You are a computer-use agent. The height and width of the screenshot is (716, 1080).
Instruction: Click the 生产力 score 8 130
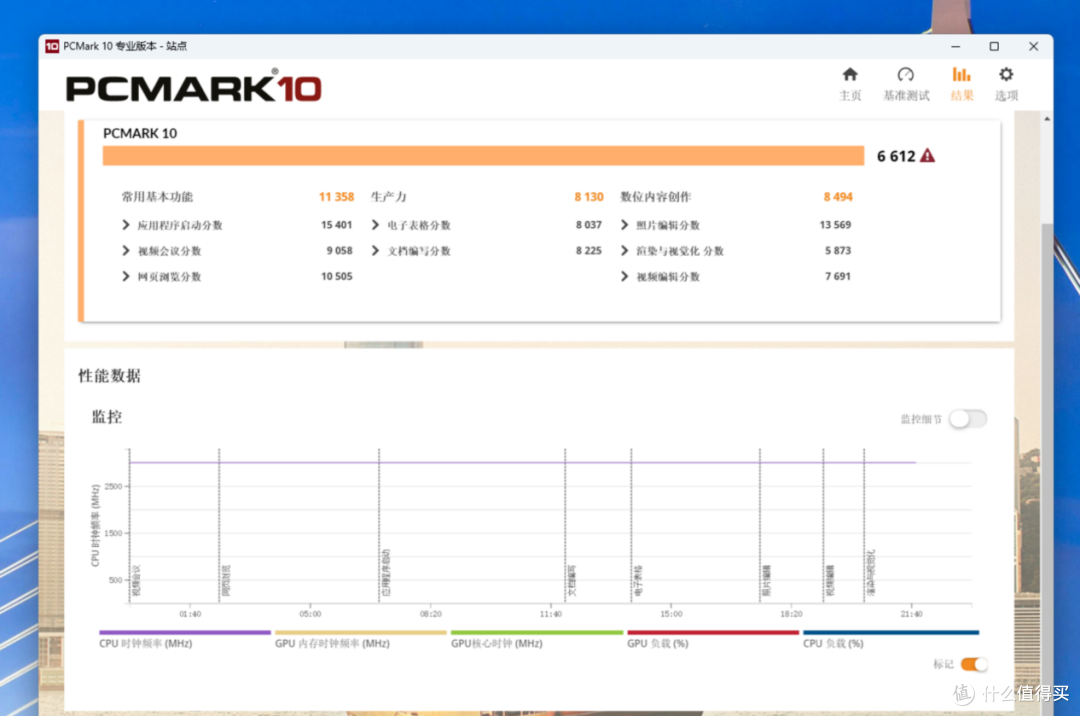click(589, 197)
